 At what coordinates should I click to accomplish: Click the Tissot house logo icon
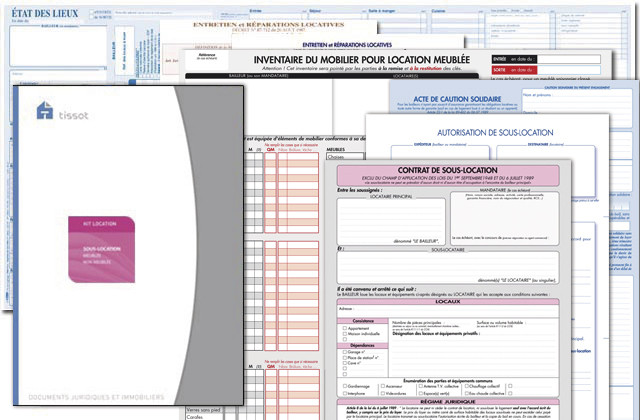(45, 110)
